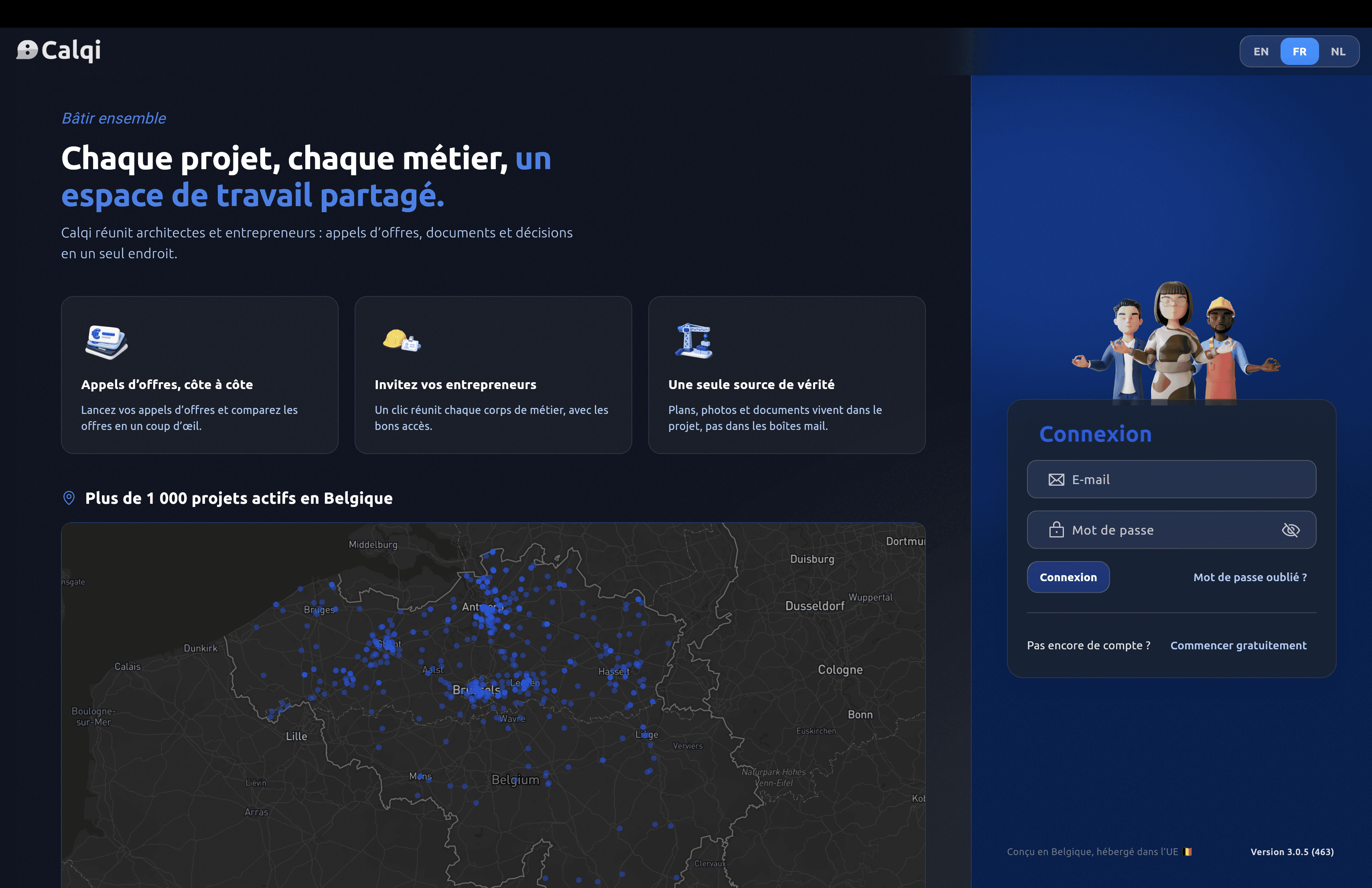Click the Bonn label on the map
This screenshot has height=888, width=1372.
tap(860, 715)
